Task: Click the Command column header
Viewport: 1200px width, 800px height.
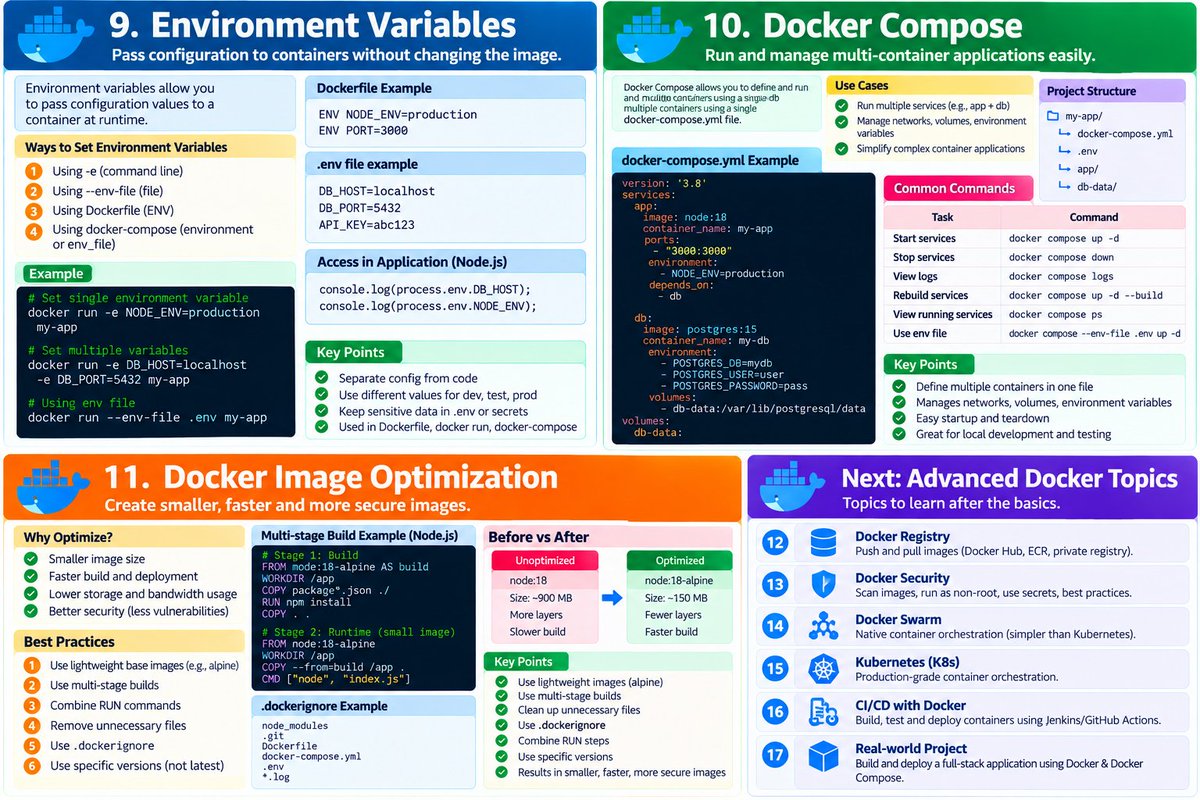Action: point(1094,217)
